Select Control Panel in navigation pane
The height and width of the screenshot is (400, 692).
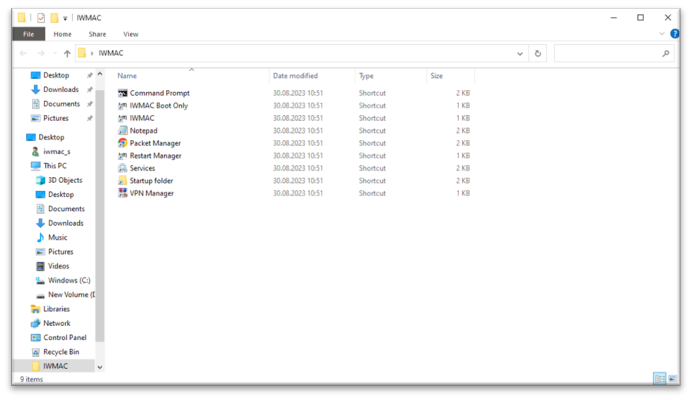[x=65, y=337]
